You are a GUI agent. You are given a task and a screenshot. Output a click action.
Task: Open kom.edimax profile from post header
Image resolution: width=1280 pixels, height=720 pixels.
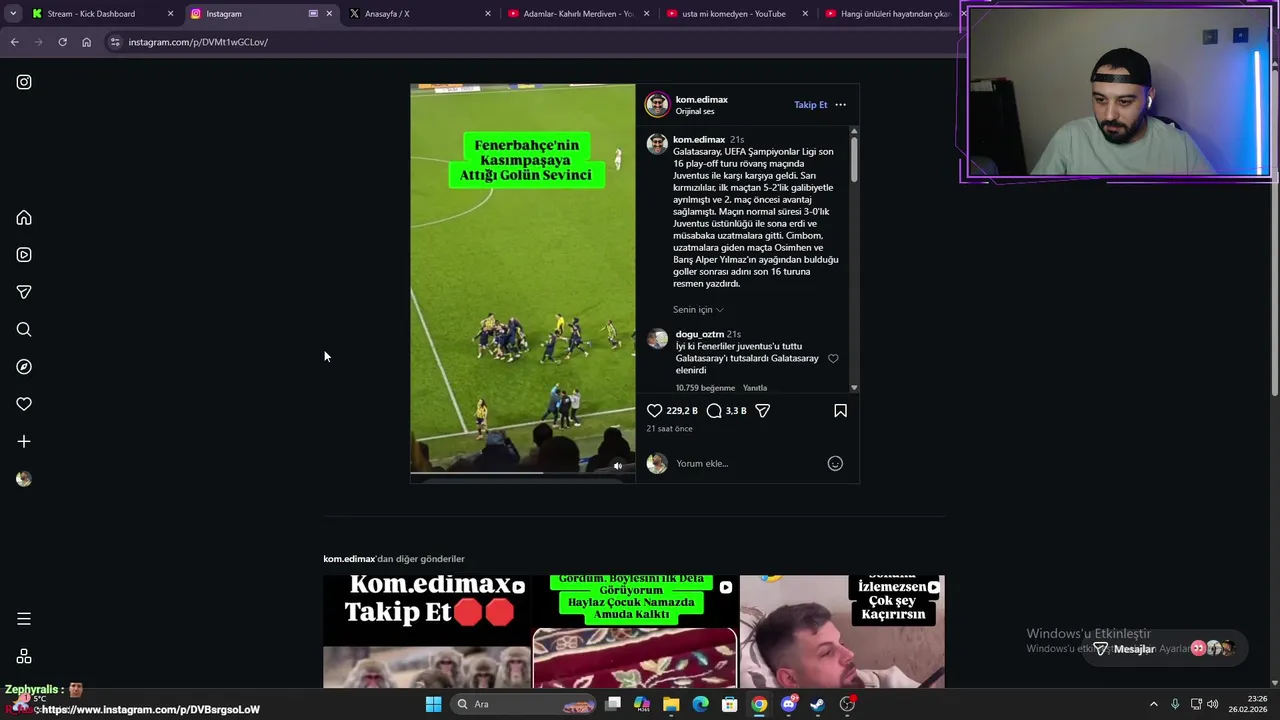[701, 100]
